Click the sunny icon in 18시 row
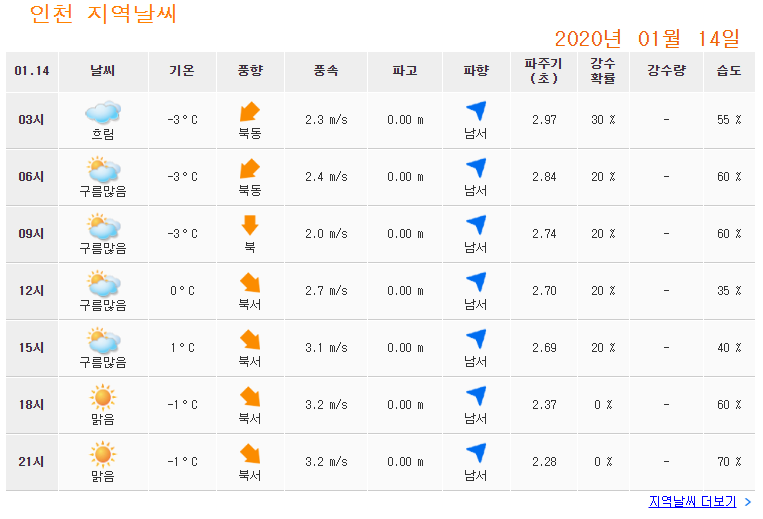The width and height of the screenshot is (763, 519). pos(103,397)
